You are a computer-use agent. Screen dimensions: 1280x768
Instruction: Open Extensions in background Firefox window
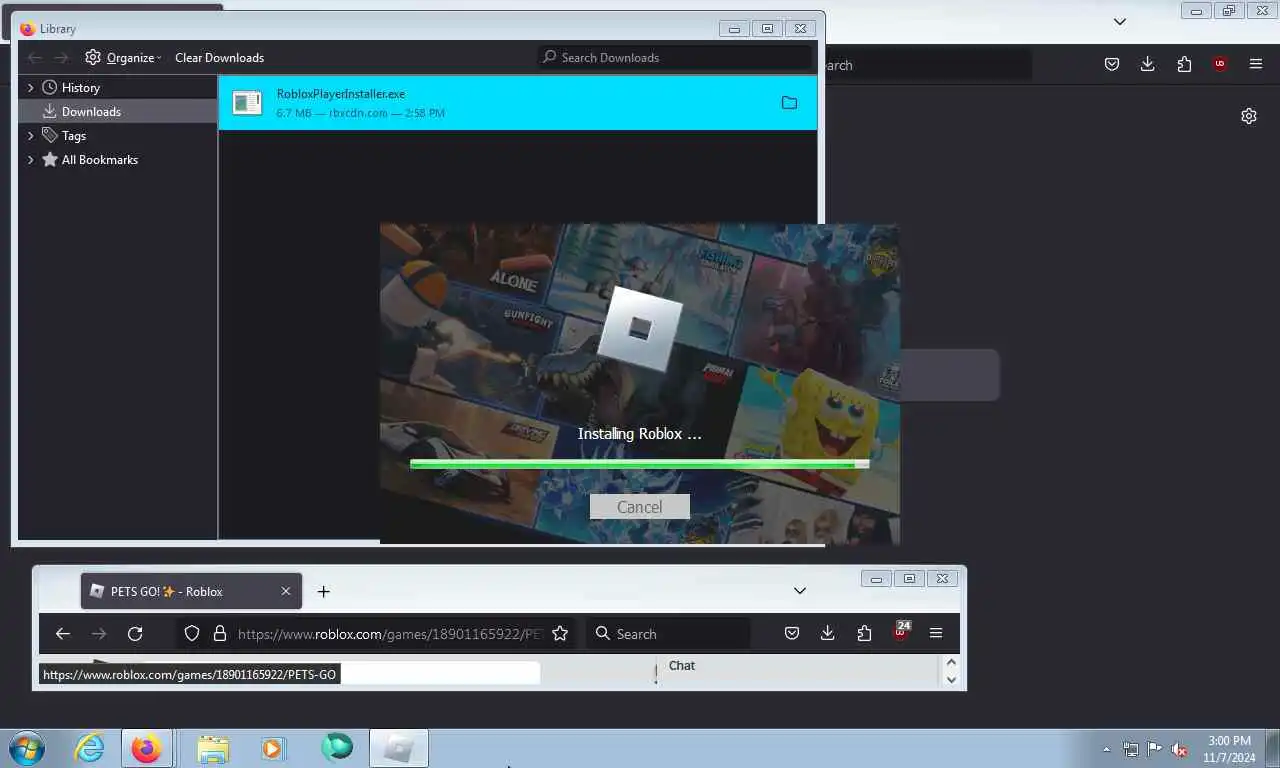[1184, 64]
